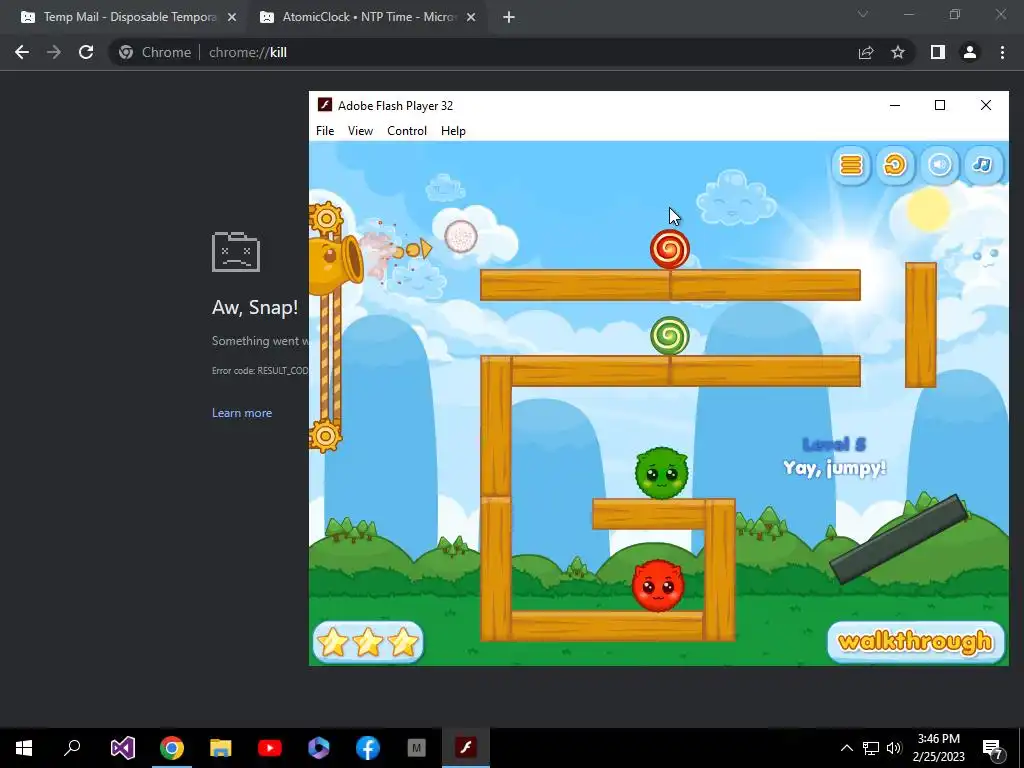Open taskbar search
Viewport: 1024px width, 768px height.
click(x=72, y=748)
